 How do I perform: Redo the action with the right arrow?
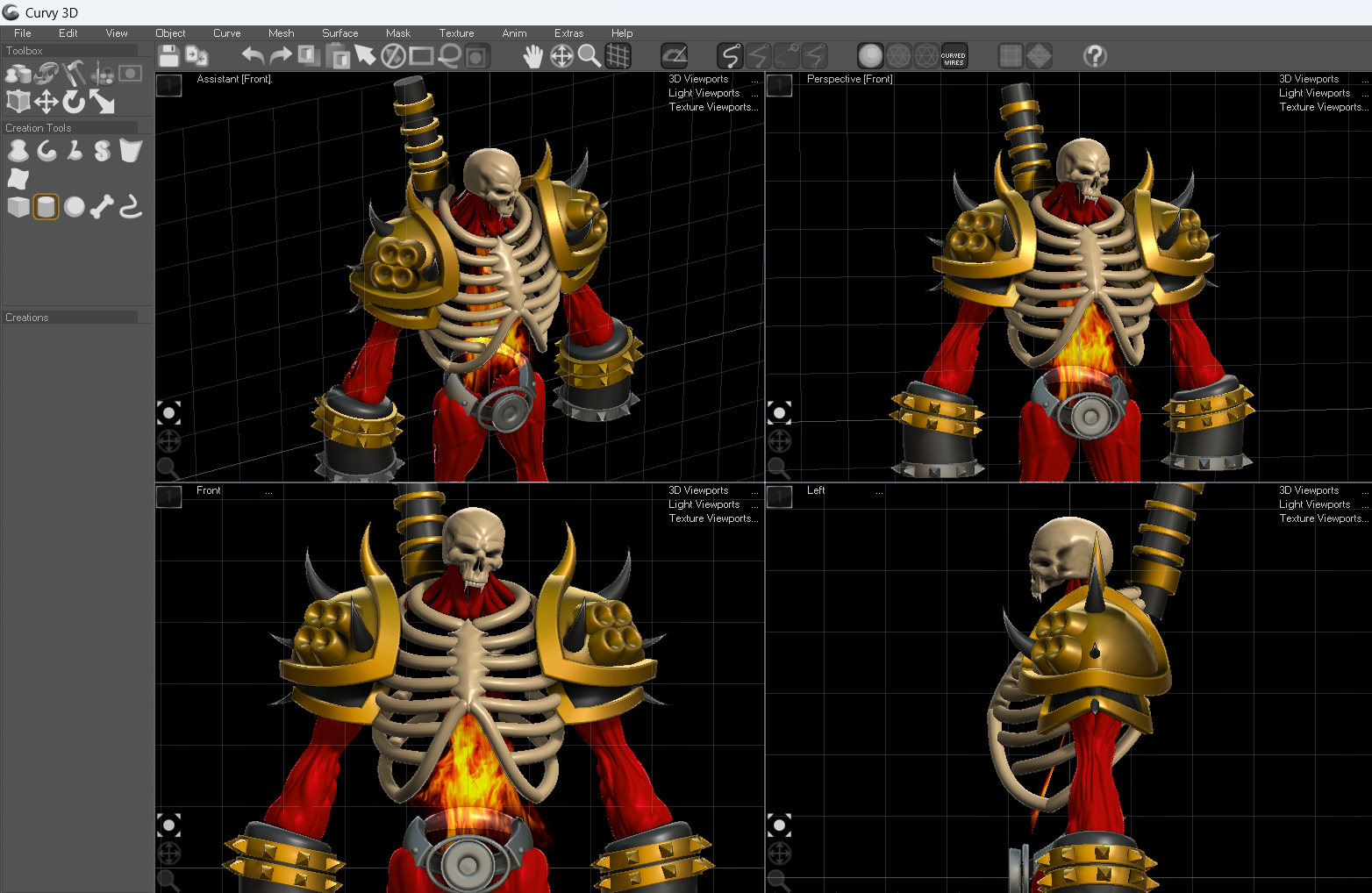[x=281, y=56]
